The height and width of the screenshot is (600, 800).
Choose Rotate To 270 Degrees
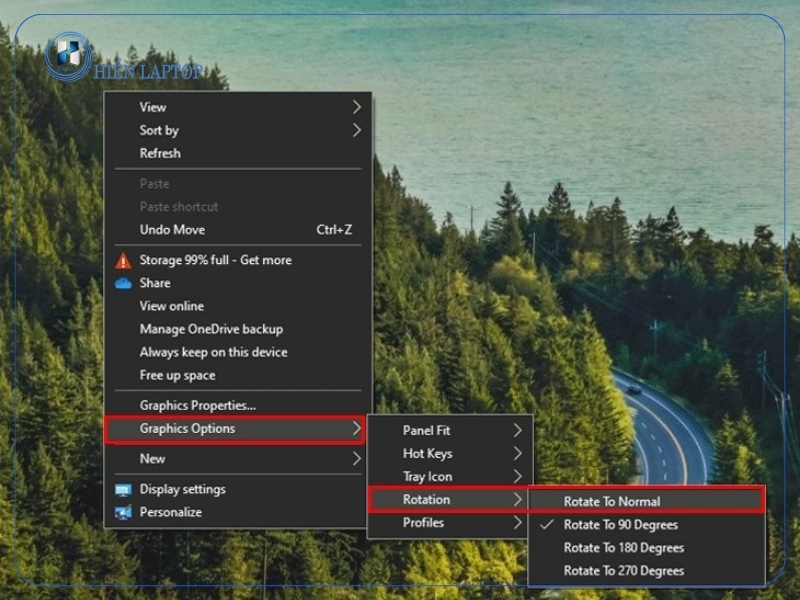(646, 570)
